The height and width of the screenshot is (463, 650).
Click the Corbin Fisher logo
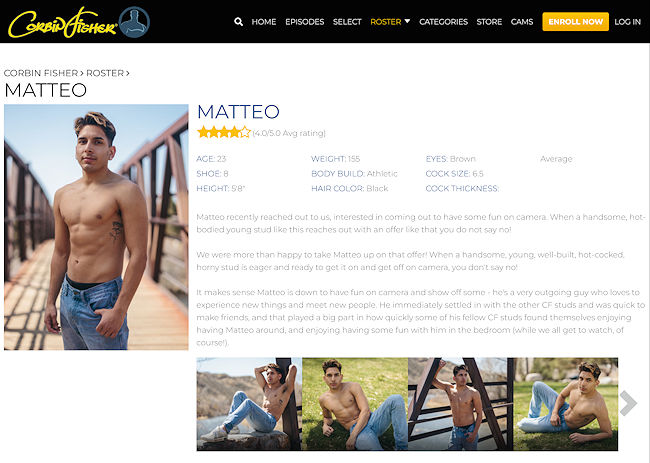pos(63,23)
